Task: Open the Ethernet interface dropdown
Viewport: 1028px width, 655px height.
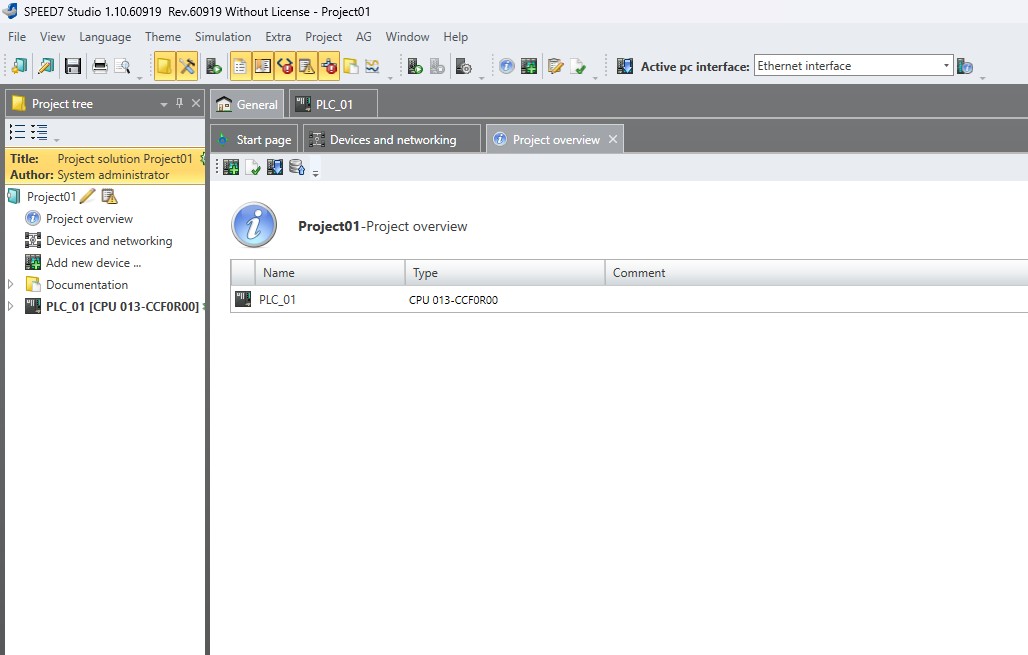Action: [946, 66]
